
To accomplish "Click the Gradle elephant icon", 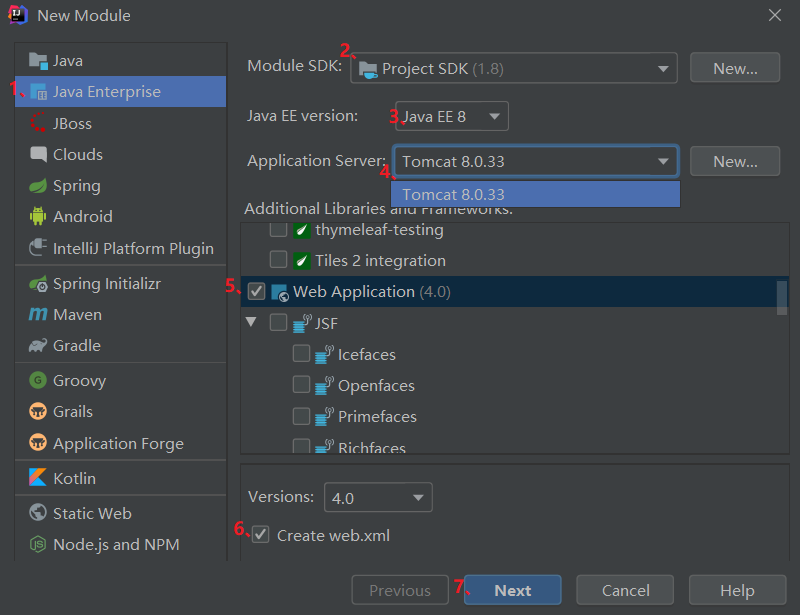I will (38, 346).
